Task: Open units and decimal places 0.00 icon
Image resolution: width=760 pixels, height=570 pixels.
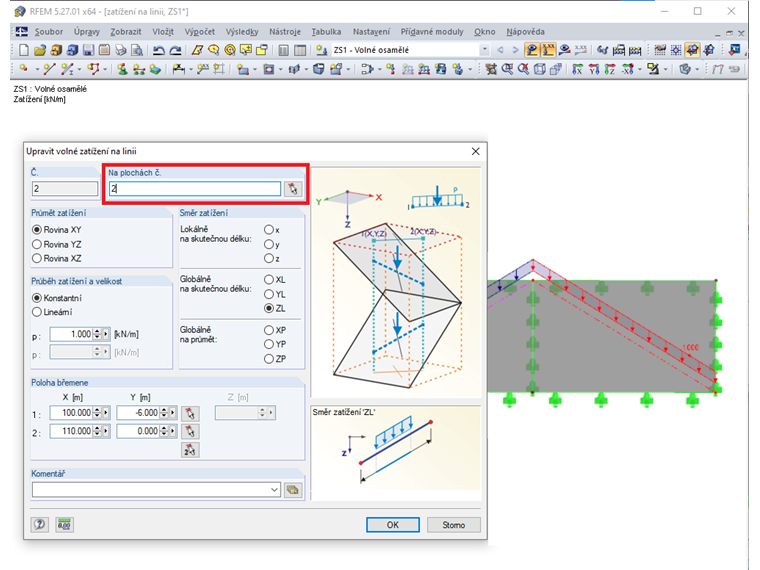Action: 64,524
